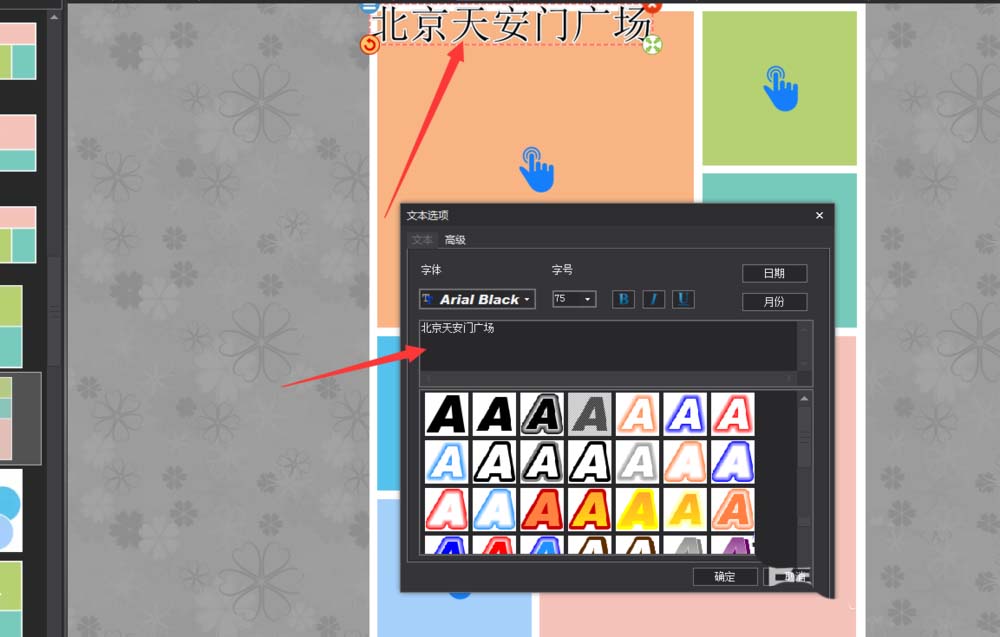Viewport: 1000px width, 637px height.
Task: Select white A with thick blue outline, second row
Action: point(733,462)
